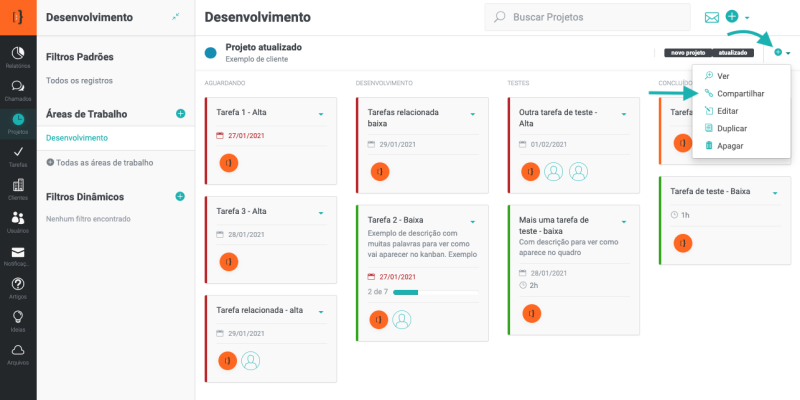
Task: Open Relatórios in the left sidebar
Action: tap(18, 55)
